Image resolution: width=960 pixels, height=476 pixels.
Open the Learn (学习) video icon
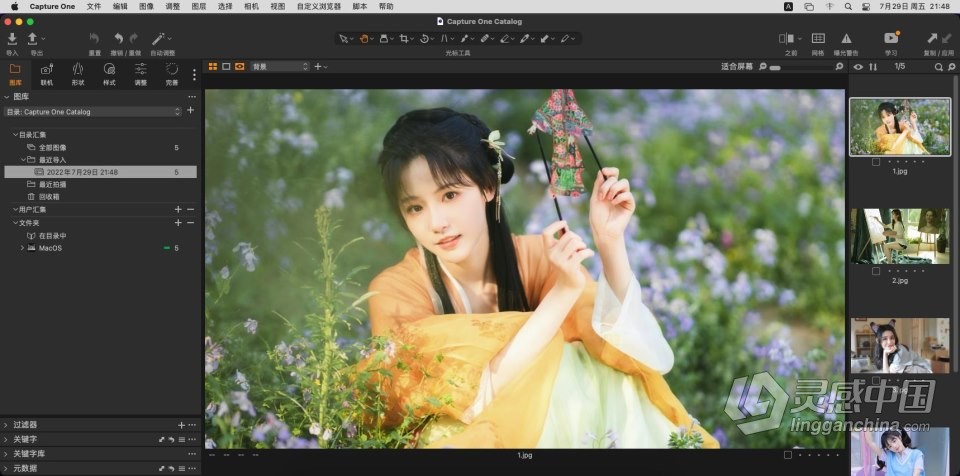(890, 39)
